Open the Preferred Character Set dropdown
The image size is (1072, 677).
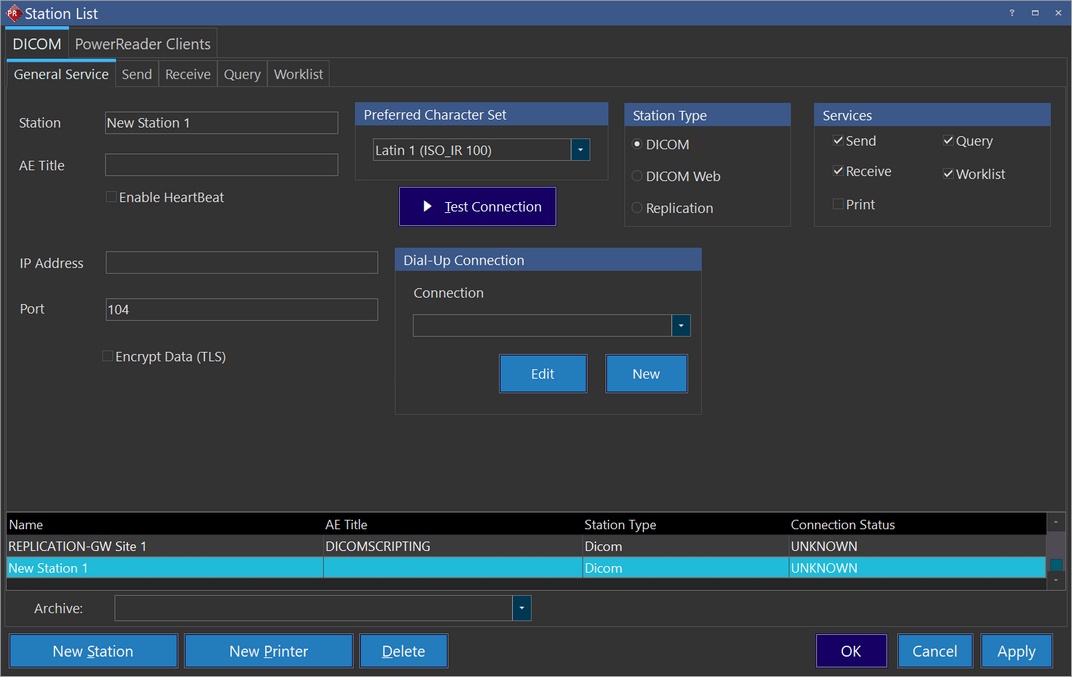tap(580, 150)
